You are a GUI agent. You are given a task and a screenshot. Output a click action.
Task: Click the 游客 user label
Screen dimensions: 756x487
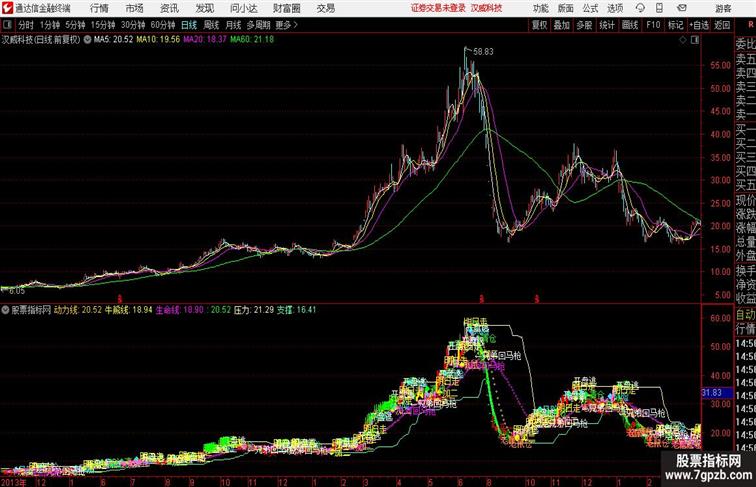[x=723, y=8]
